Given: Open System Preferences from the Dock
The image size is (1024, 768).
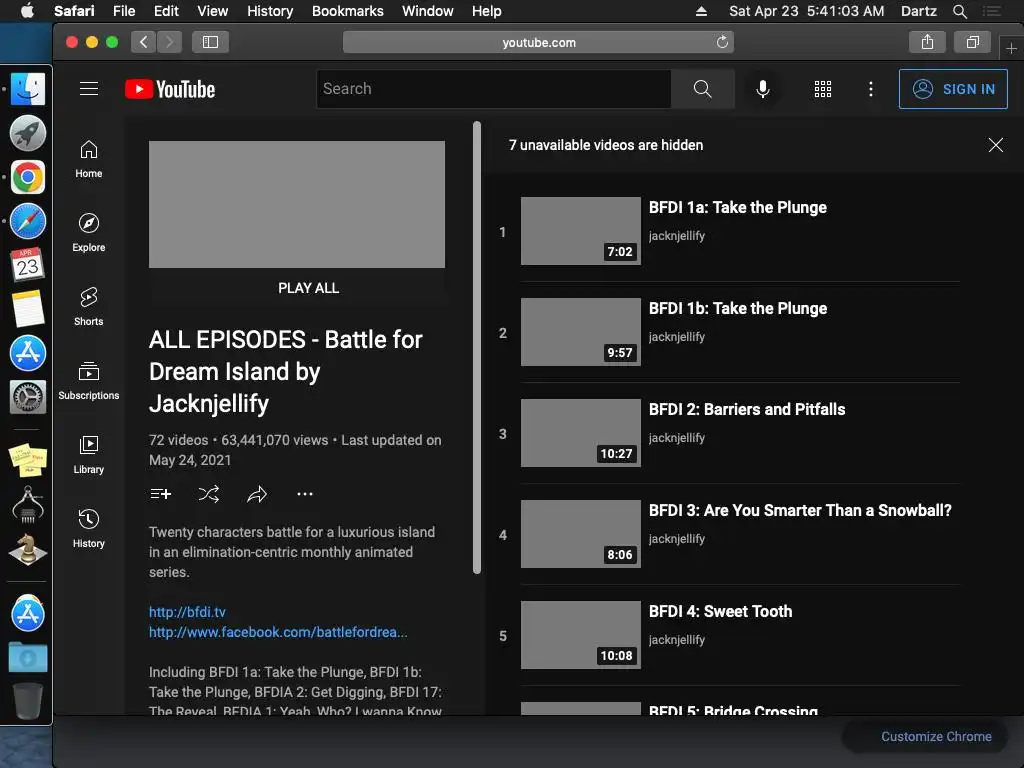Looking at the screenshot, I should pyautogui.click(x=27, y=396).
